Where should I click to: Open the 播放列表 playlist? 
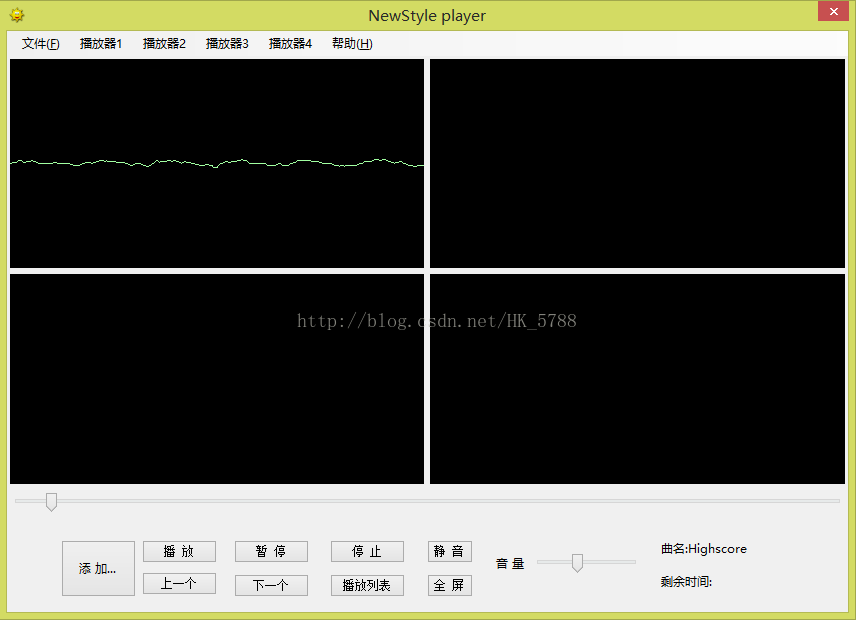pos(367,586)
